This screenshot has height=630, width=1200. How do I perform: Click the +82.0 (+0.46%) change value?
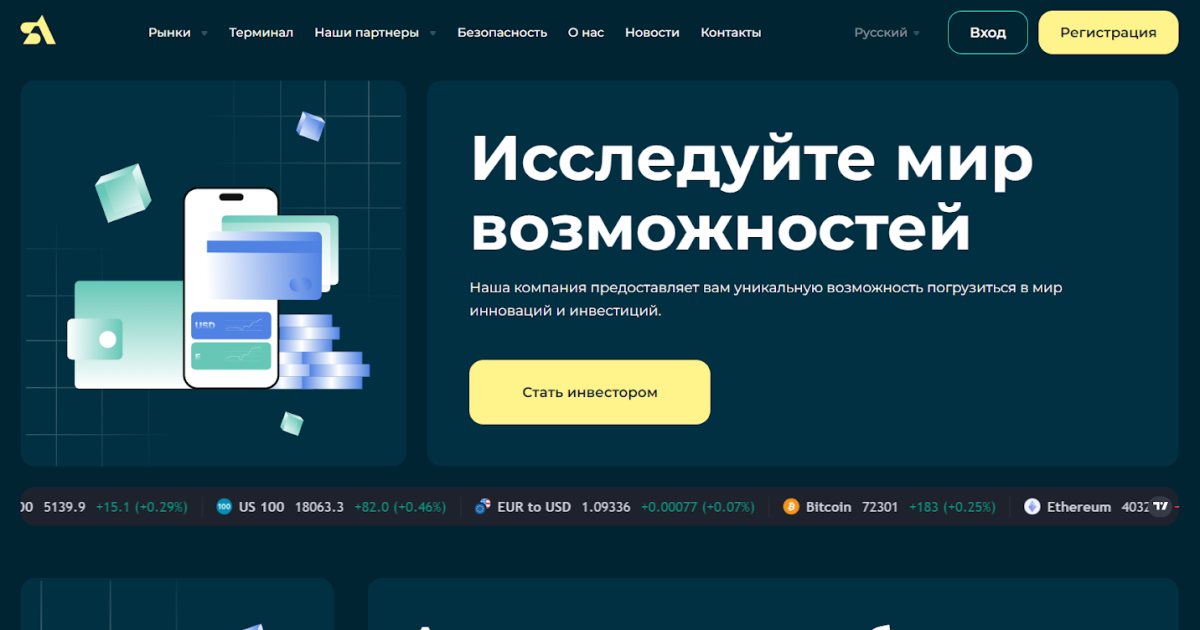tap(400, 507)
